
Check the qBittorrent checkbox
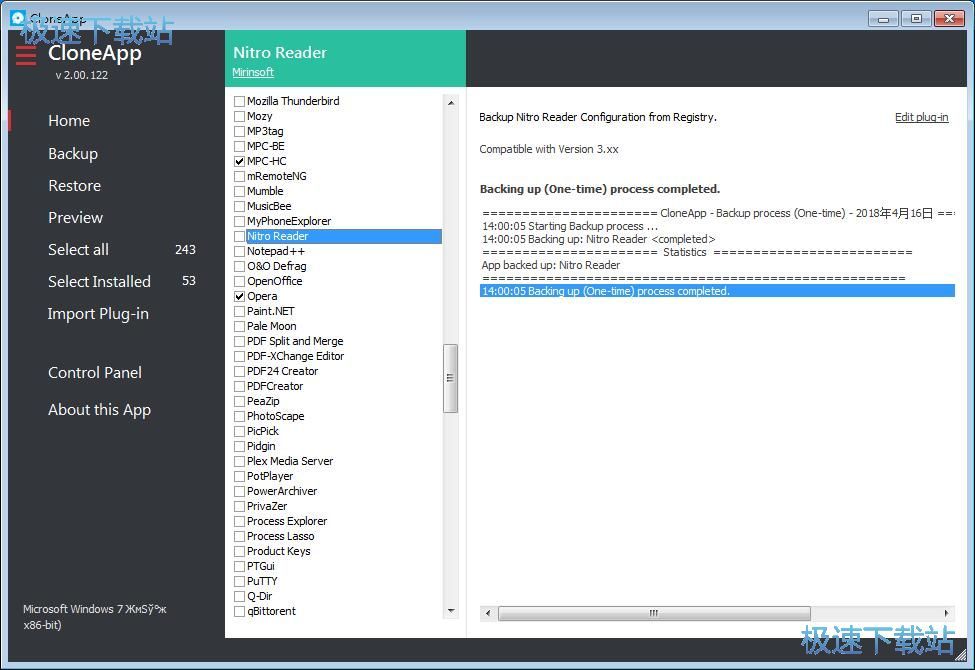pyautogui.click(x=239, y=611)
